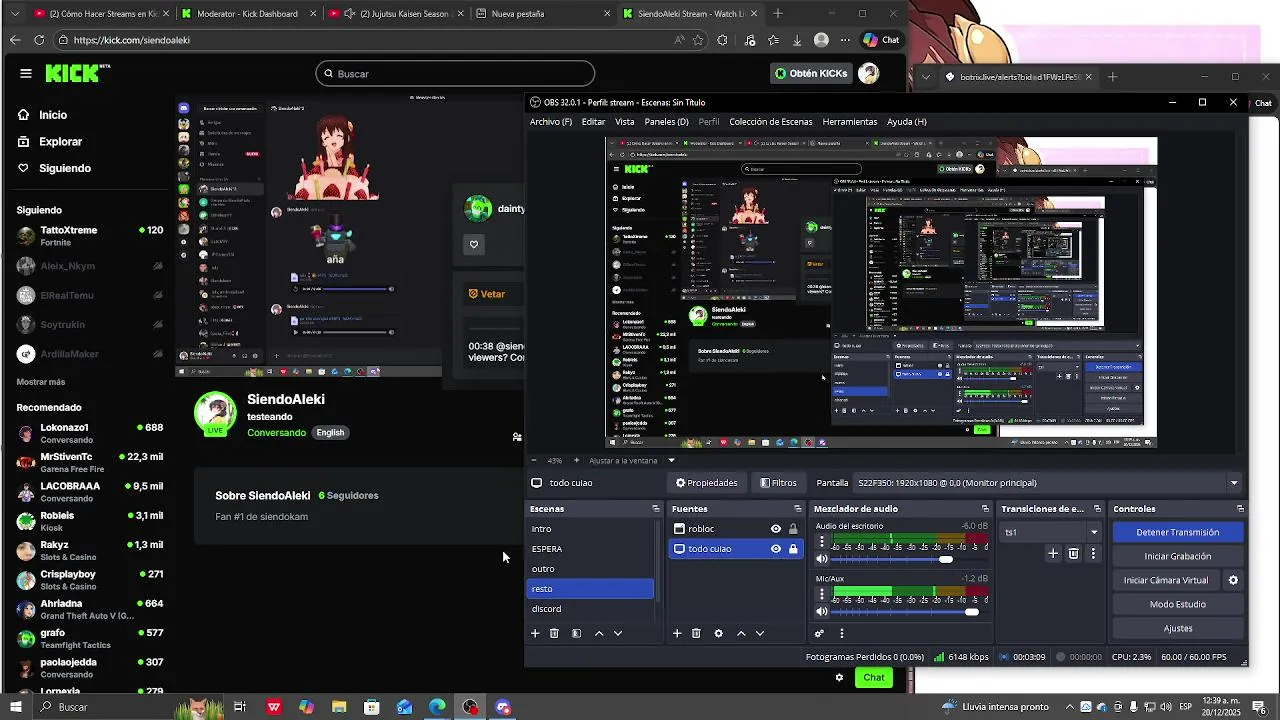1280x720 pixels.
Task: Open source Filtros button
Action: pos(778,483)
